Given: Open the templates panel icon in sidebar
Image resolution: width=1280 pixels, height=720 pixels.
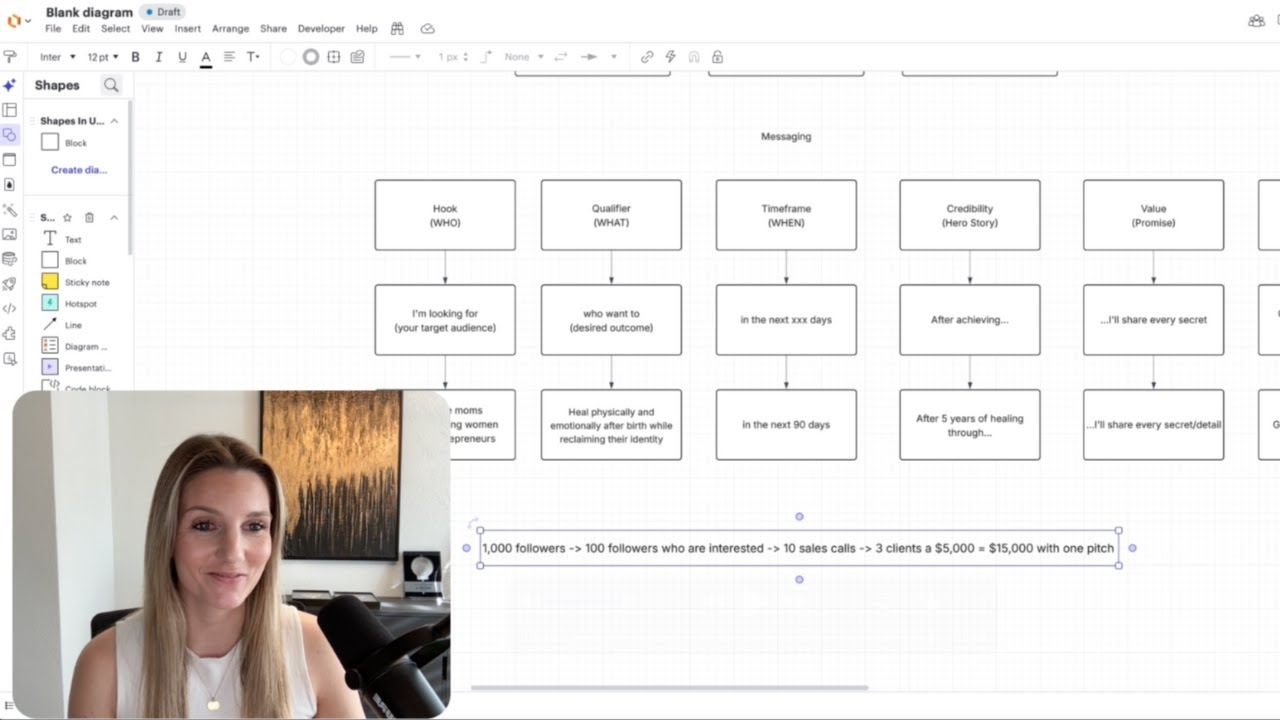Looking at the screenshot, I should 10,110.
